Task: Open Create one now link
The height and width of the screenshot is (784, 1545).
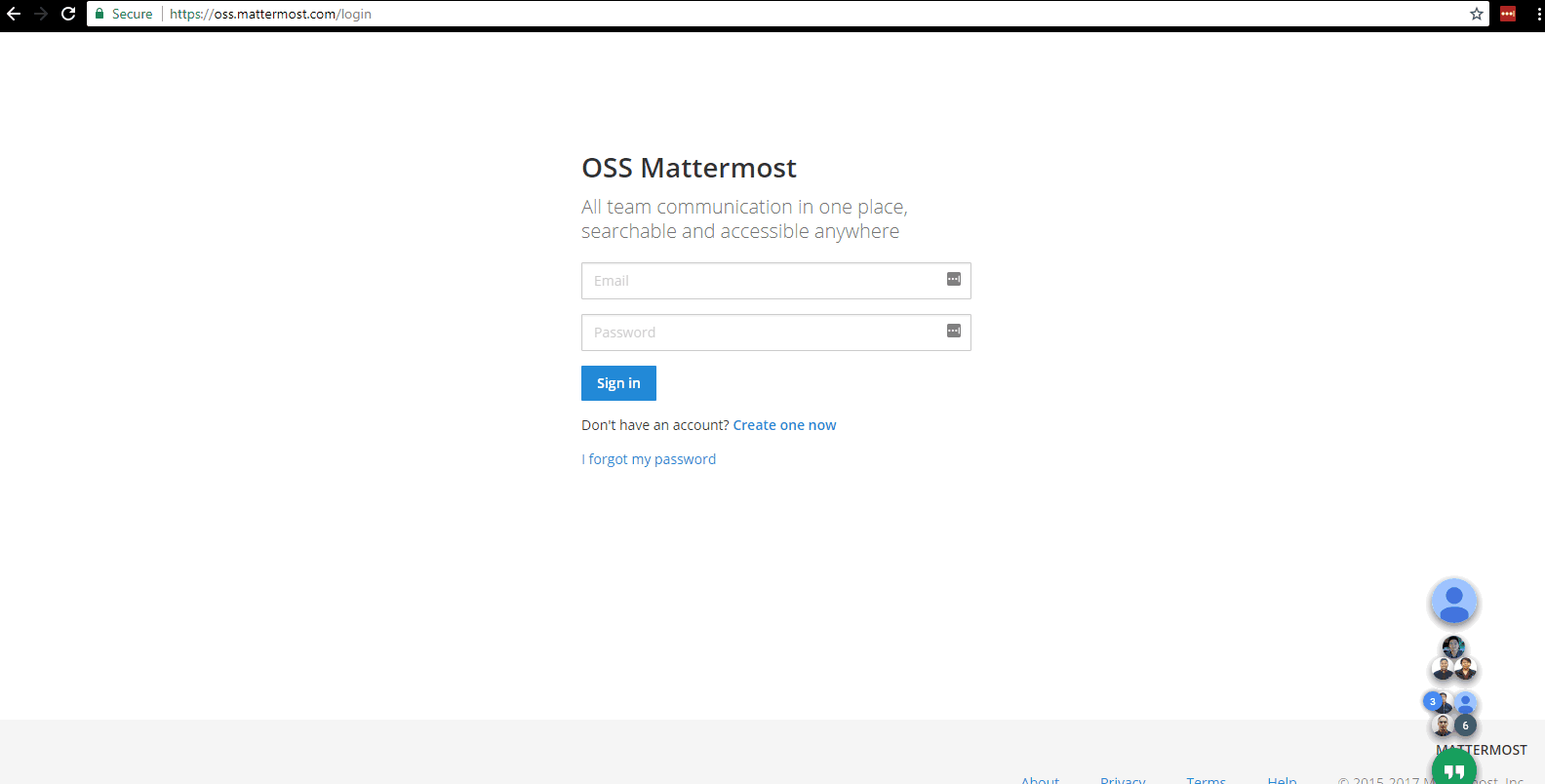Action: tap(784, 425)
